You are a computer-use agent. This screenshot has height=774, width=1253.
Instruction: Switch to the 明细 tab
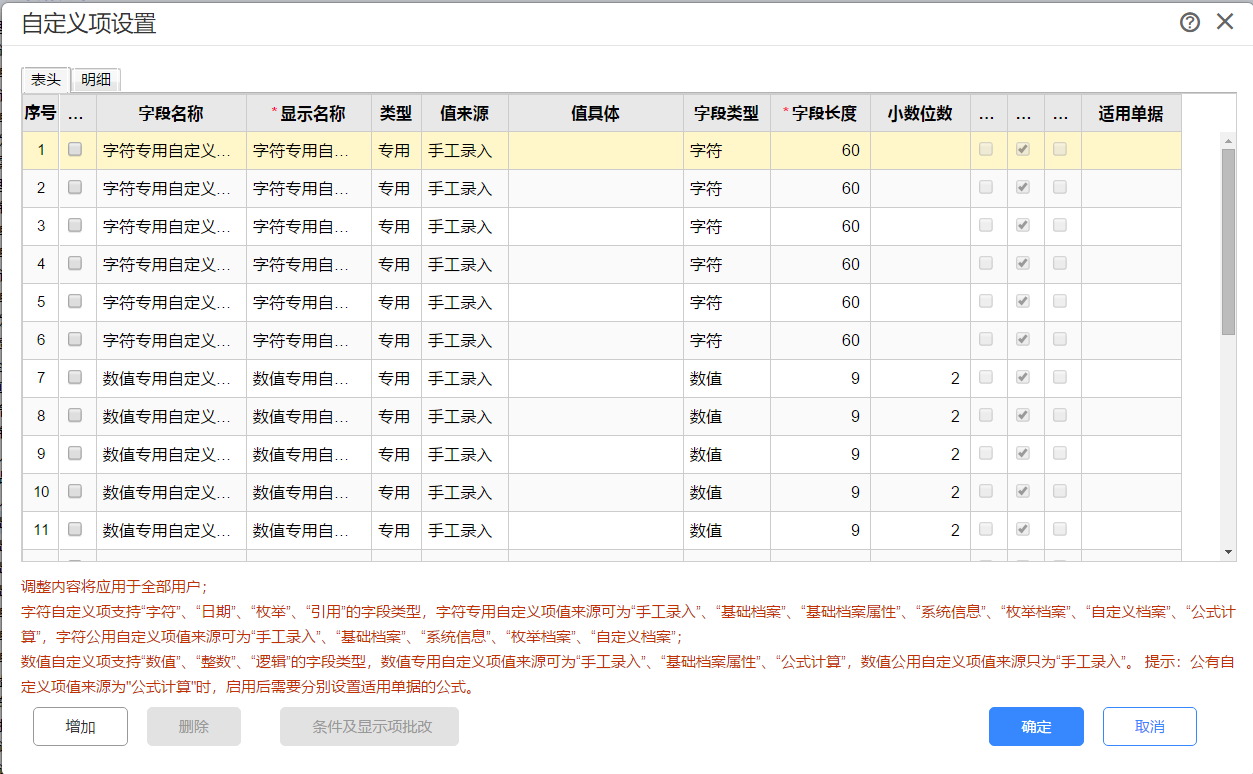click(96, 81)
